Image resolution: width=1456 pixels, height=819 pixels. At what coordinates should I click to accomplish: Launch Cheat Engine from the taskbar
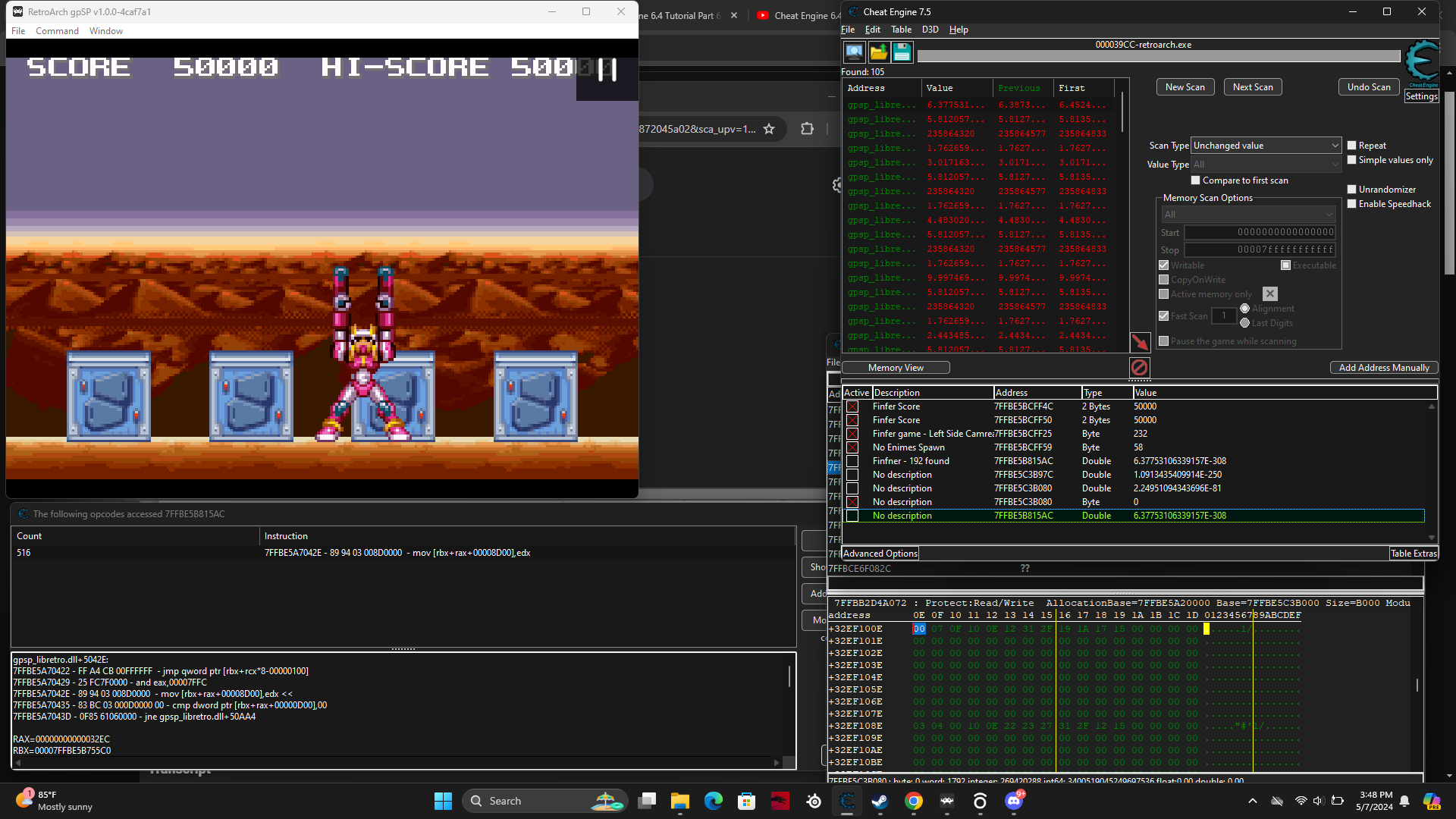coord(847,800)
